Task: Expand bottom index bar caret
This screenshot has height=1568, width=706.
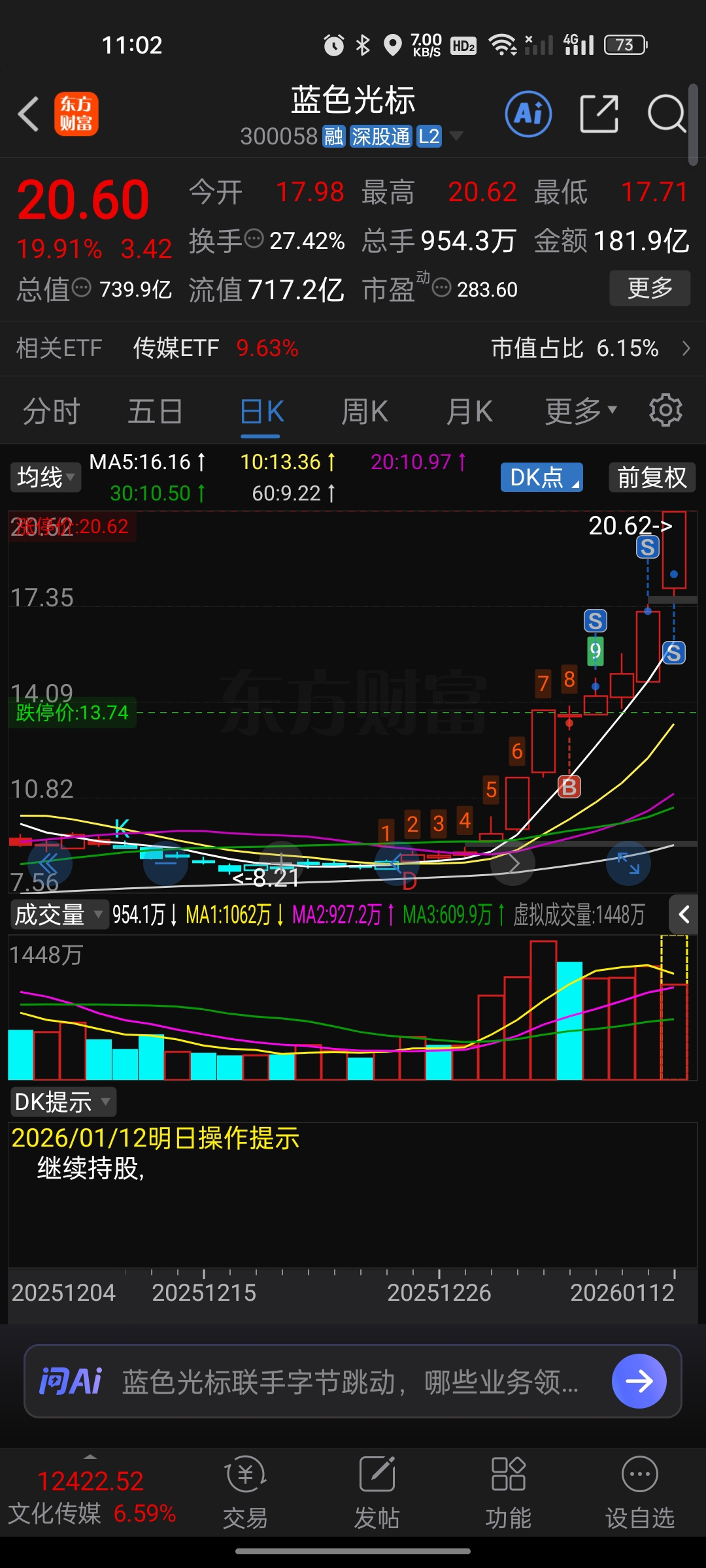Action: pos(90,1456)
